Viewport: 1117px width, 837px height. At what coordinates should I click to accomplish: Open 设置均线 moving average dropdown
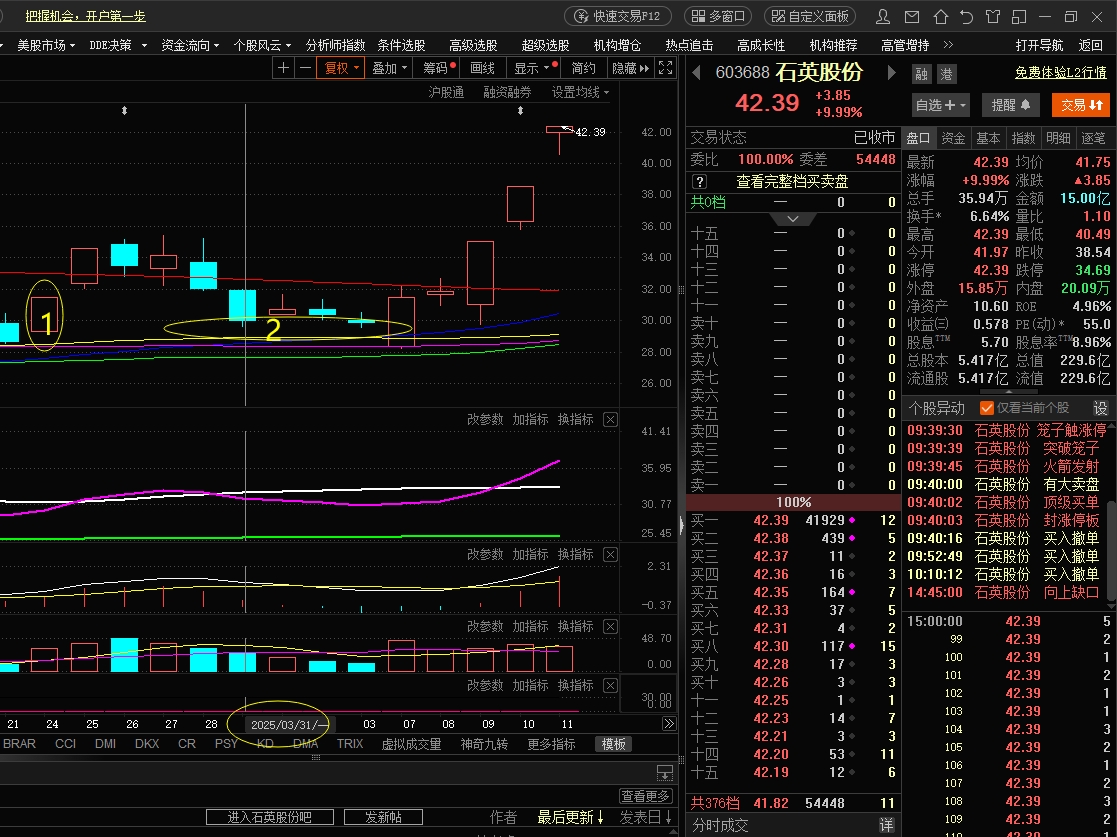[580, 92]
